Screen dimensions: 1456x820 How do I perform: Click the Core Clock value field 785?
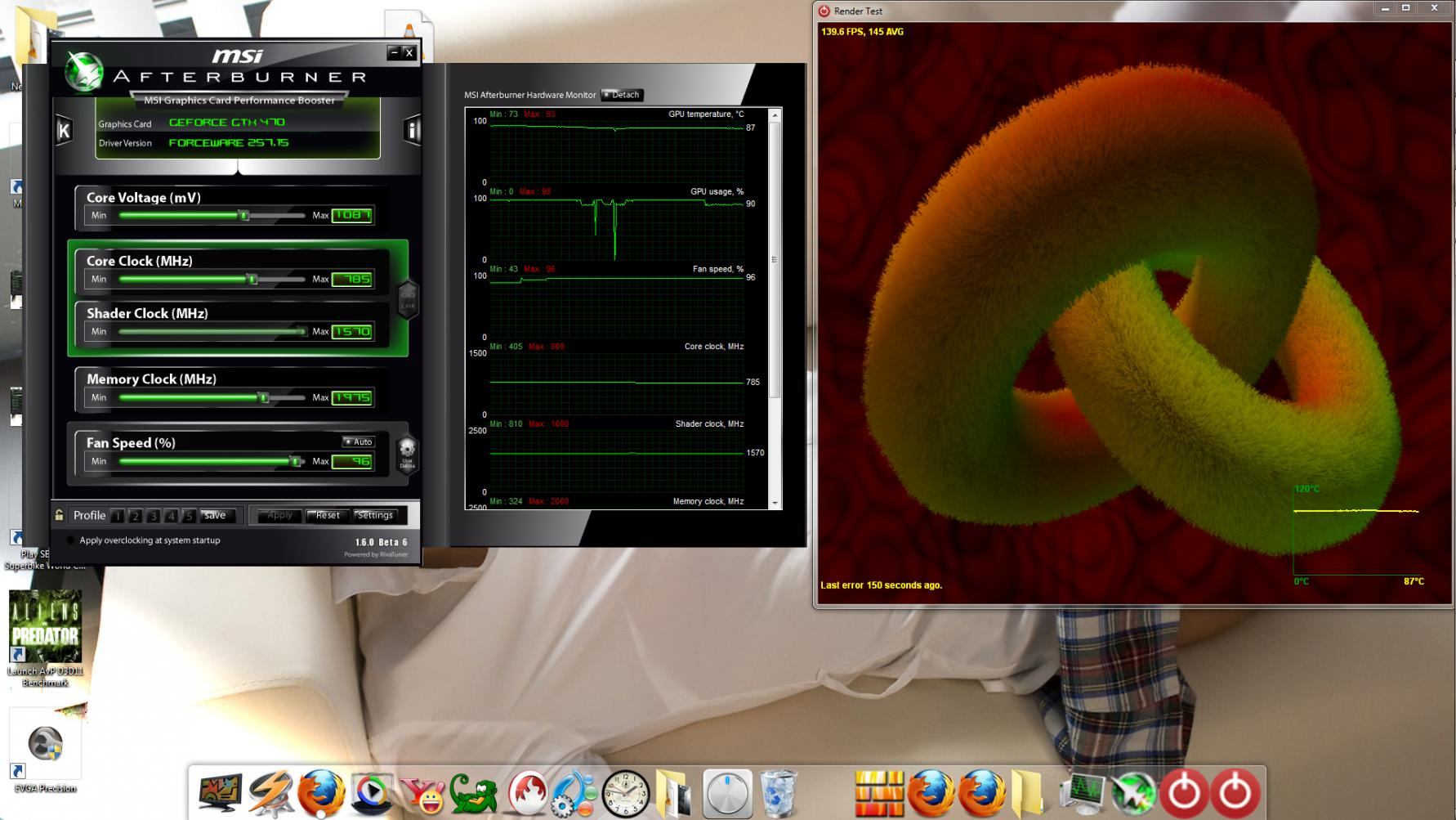(352, 279)
